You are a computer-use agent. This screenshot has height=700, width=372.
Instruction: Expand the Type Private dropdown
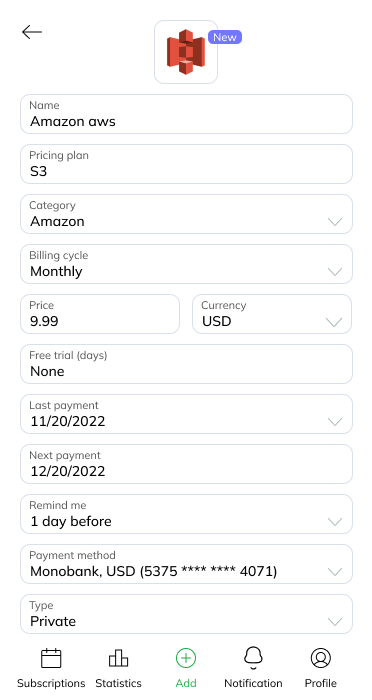186,614
